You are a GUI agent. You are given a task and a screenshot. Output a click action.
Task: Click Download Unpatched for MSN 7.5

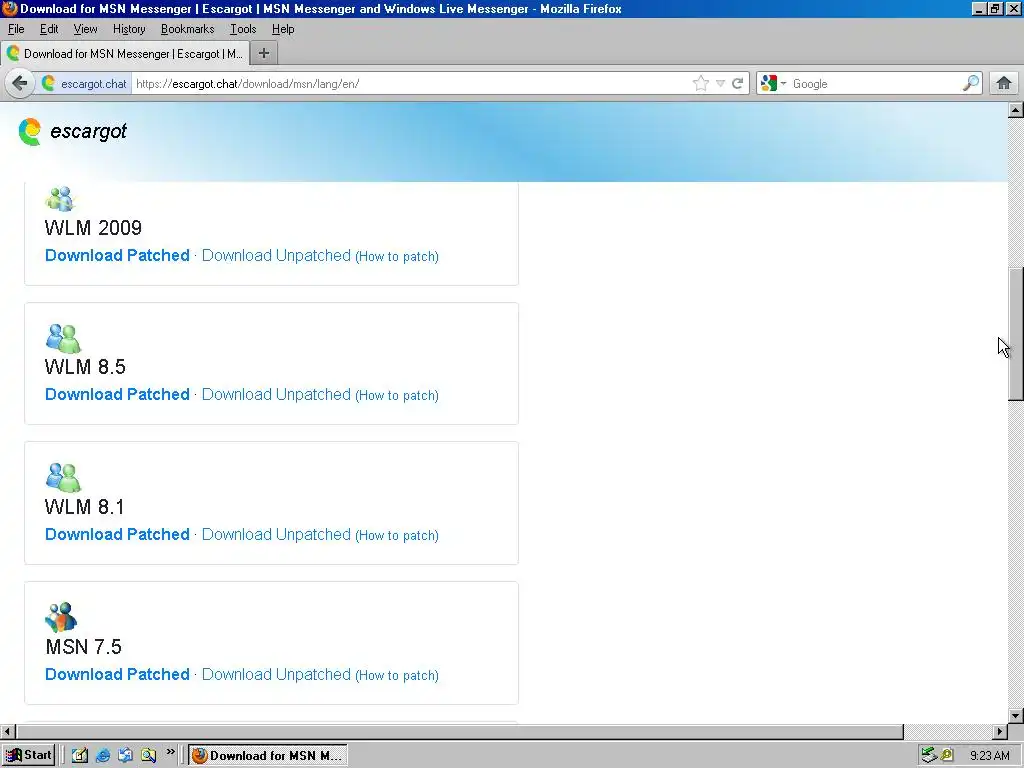tap(276, 674)
